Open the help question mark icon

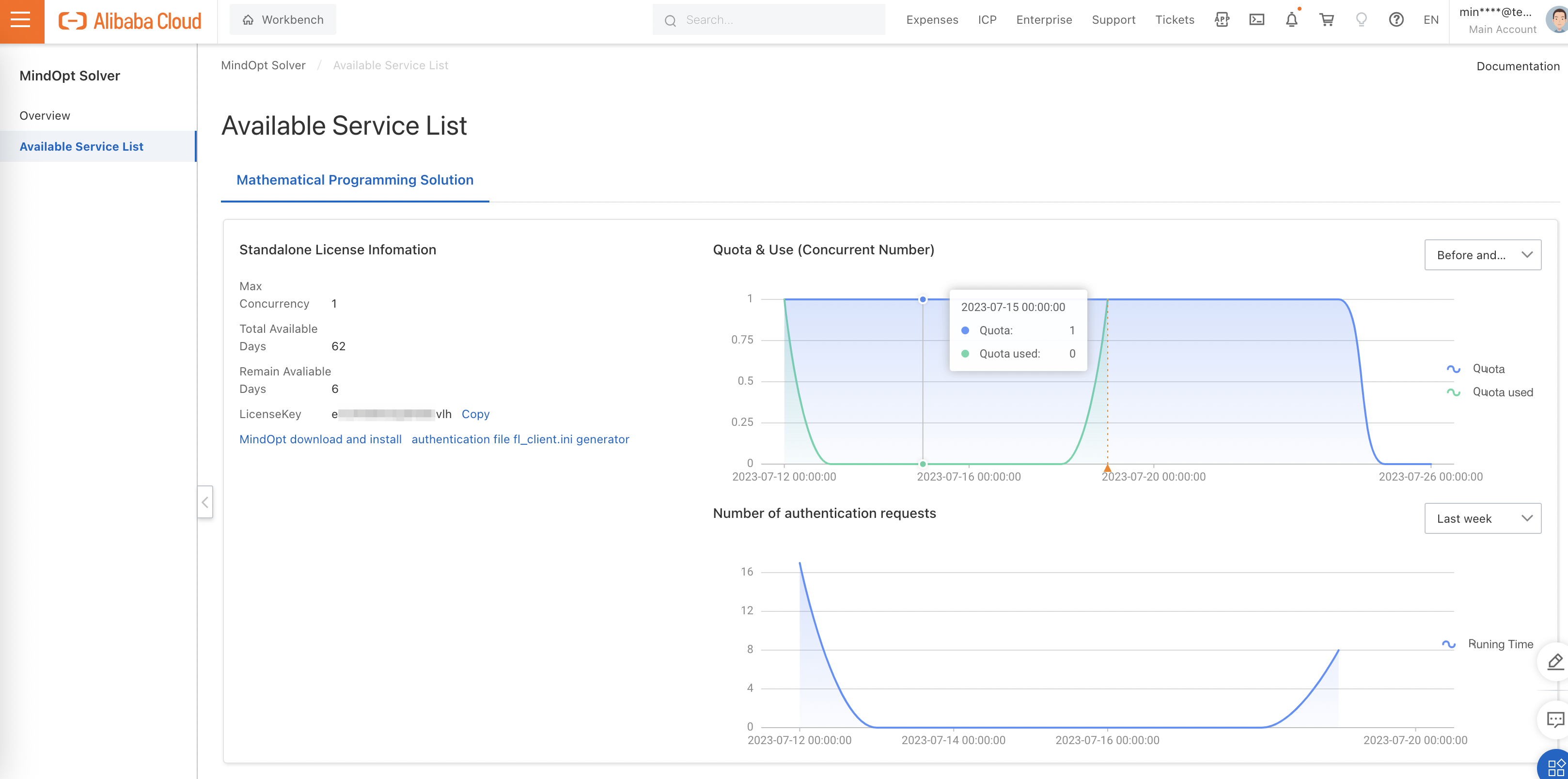tap(1396, 20)
